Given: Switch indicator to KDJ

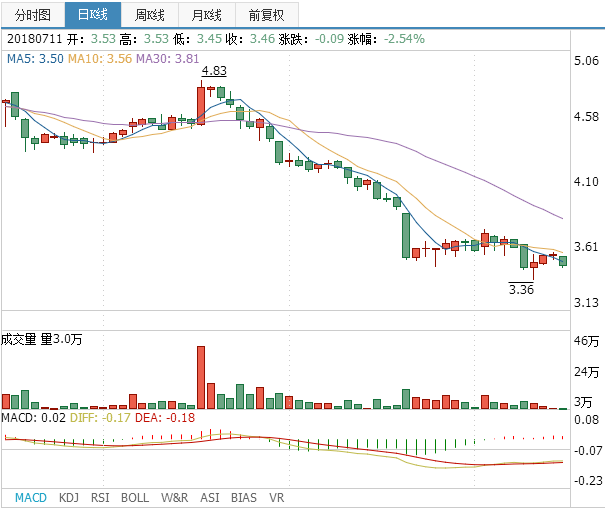Looking at the screenshot, I should (69, 497).
